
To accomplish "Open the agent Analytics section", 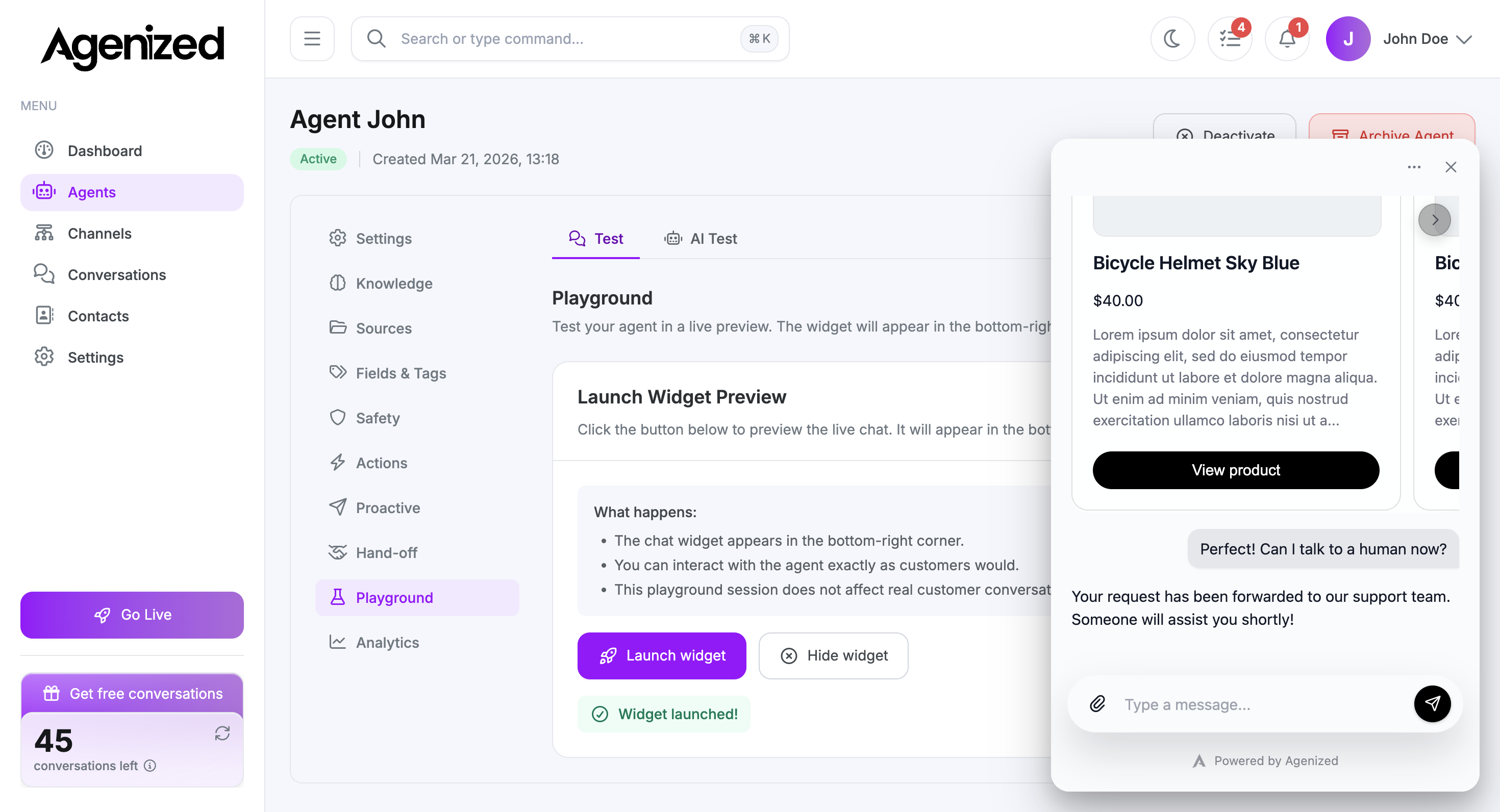I will pos(417,642).
